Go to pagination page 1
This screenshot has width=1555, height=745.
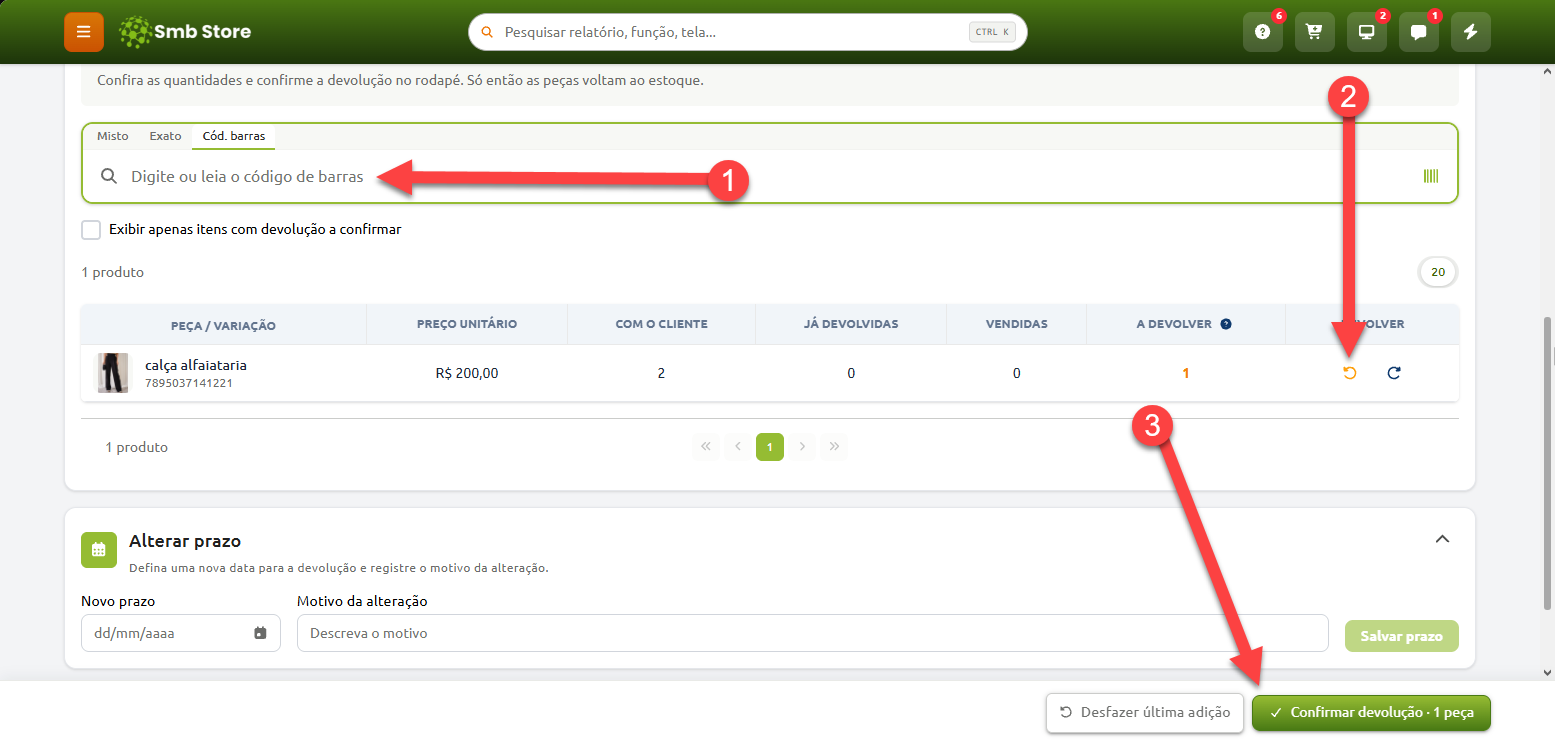click(x=770, y=447)
